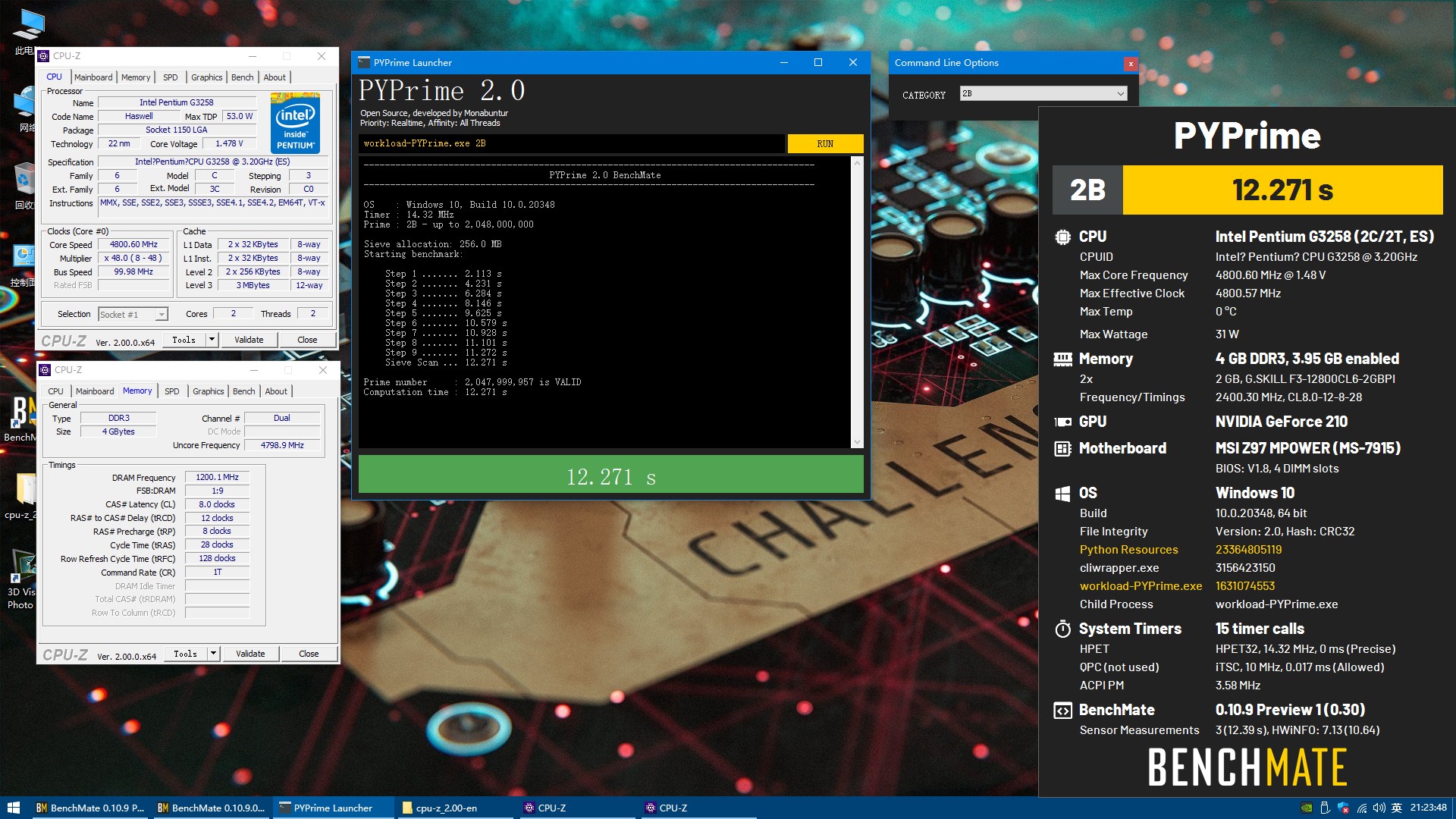Open the Socket #1 selection dropdown
This screenshot has width=1456, height=819.
pyautogui.click(x=133, y=314)
